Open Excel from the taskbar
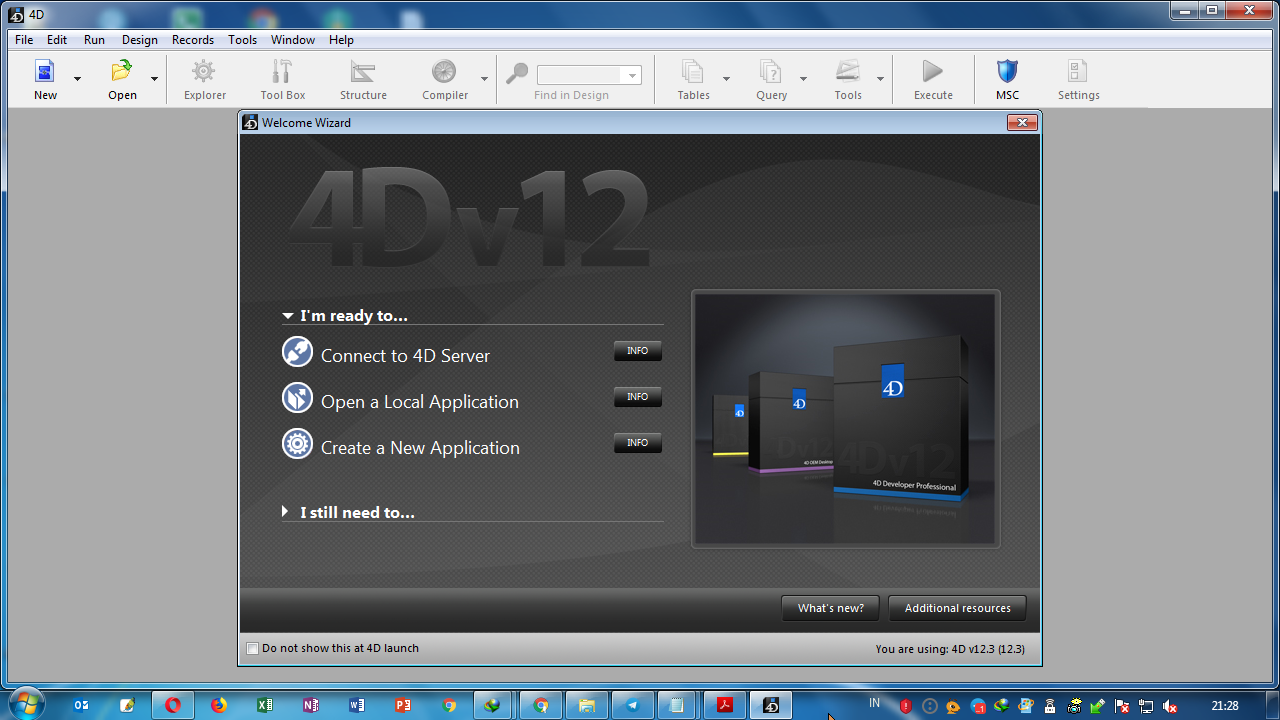Image resolution: width=1280 pixels, height=720 pixels. (x=264, y=705)
